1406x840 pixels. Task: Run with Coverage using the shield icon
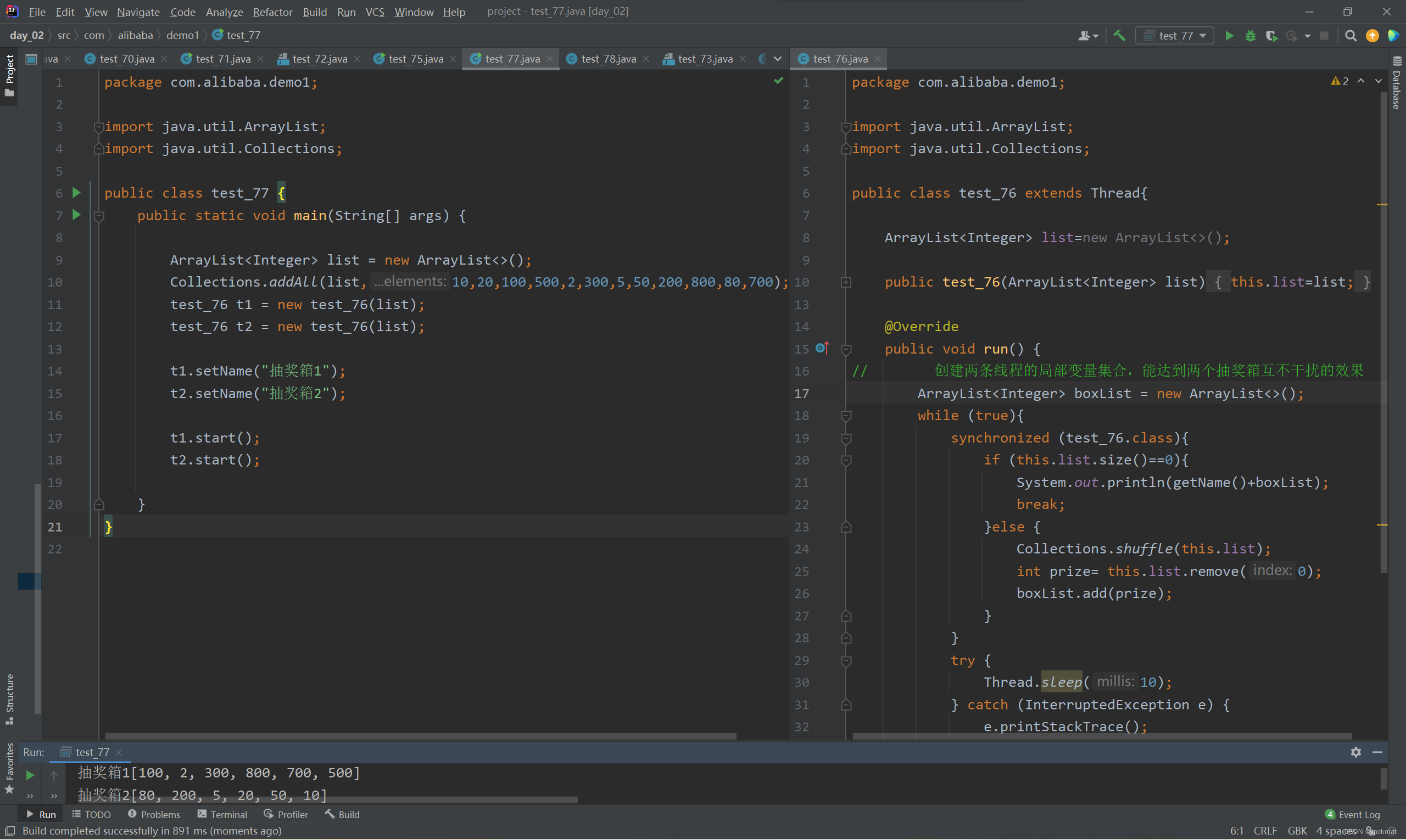[1271, 36]
